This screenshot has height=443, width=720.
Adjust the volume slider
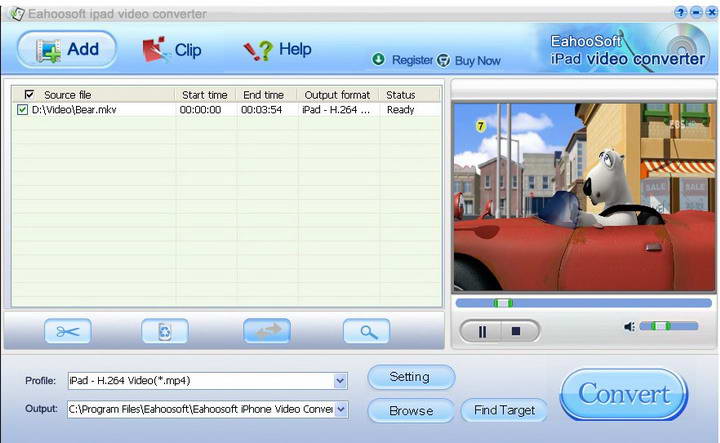pyautogui.click(x=669, y=326)
